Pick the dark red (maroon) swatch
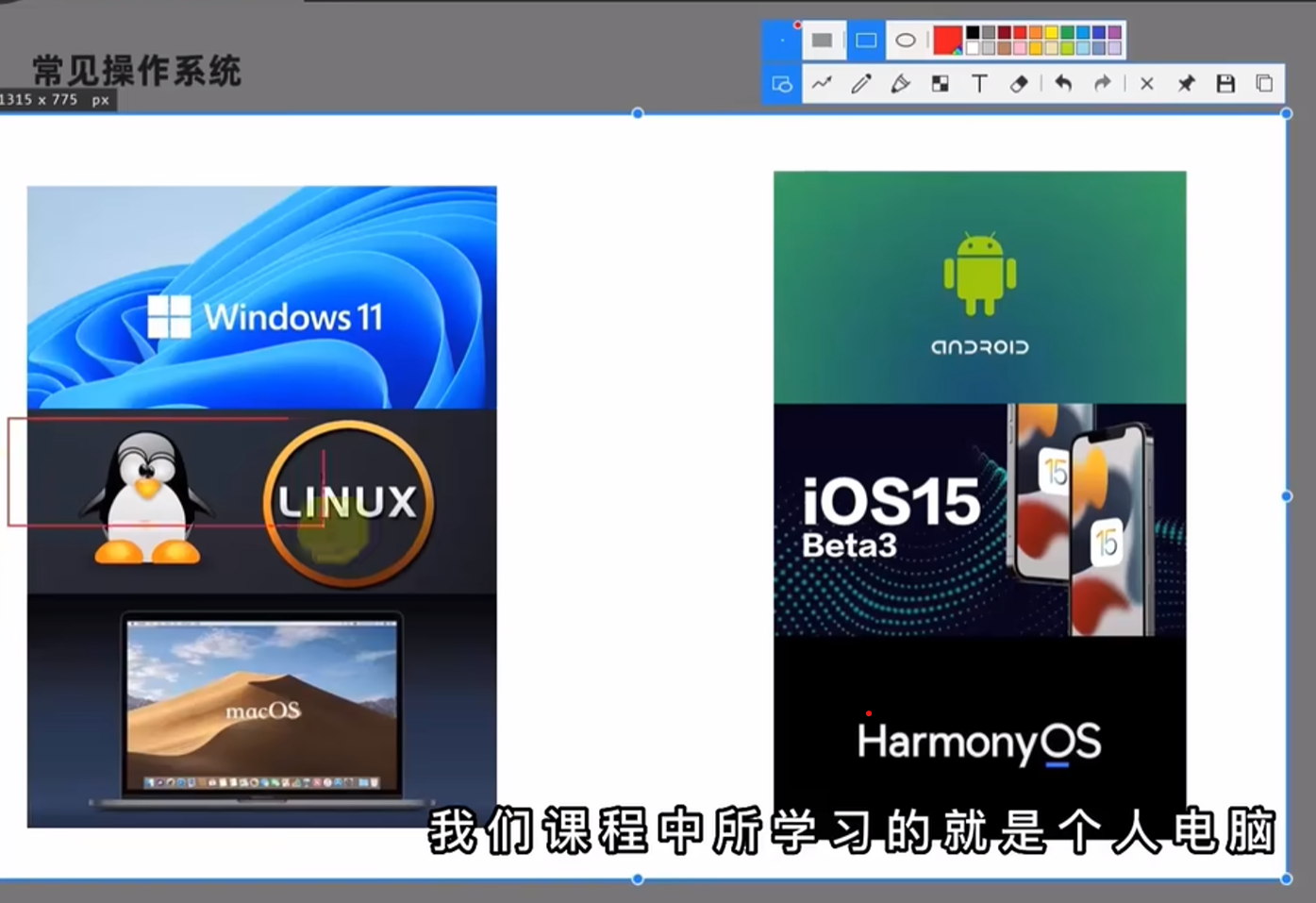Image resolution: width=1316 pixels, height=903 pixels. [x=1005, y=33]
